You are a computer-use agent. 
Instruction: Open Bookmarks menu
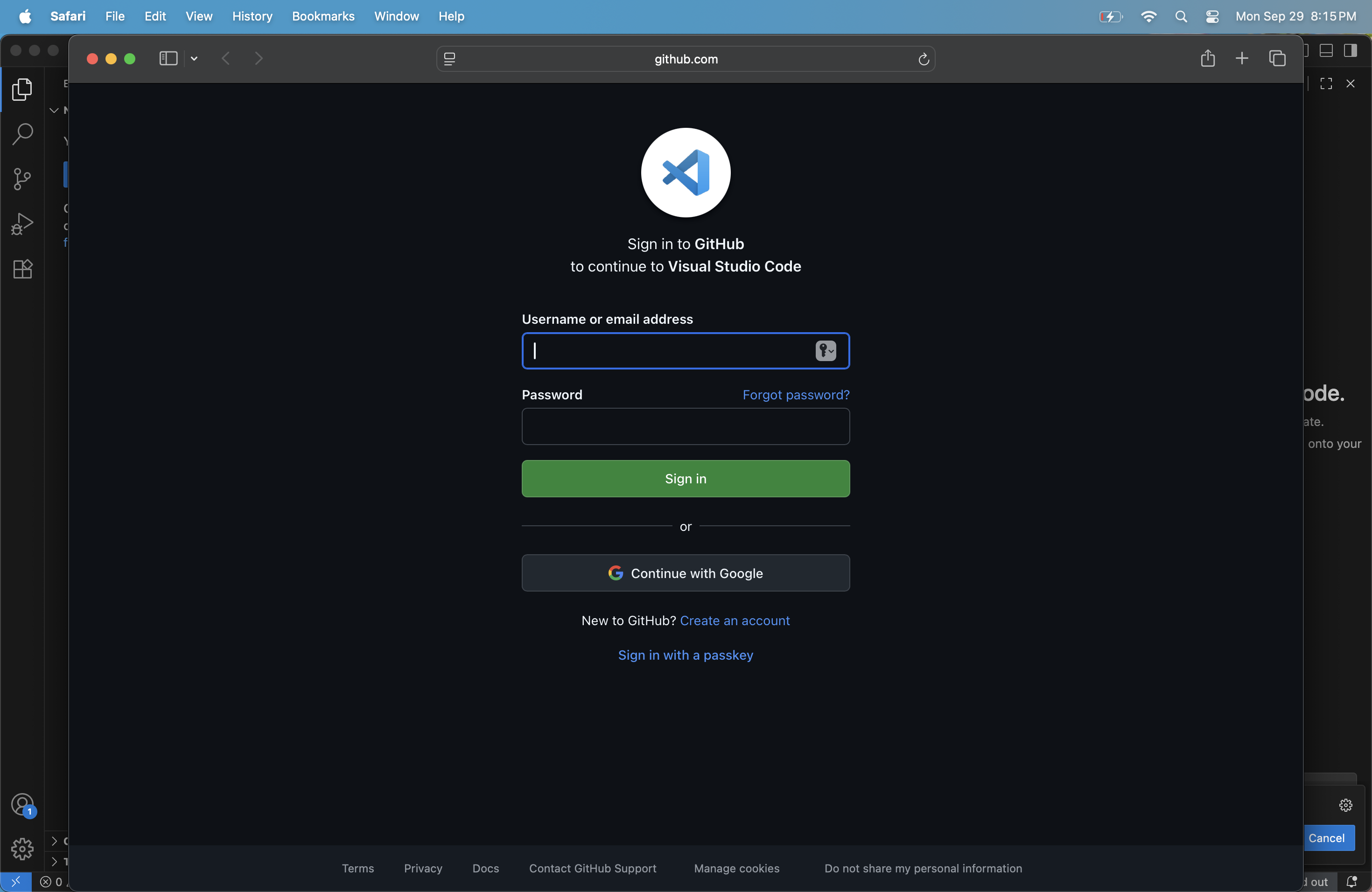point(323,16)
